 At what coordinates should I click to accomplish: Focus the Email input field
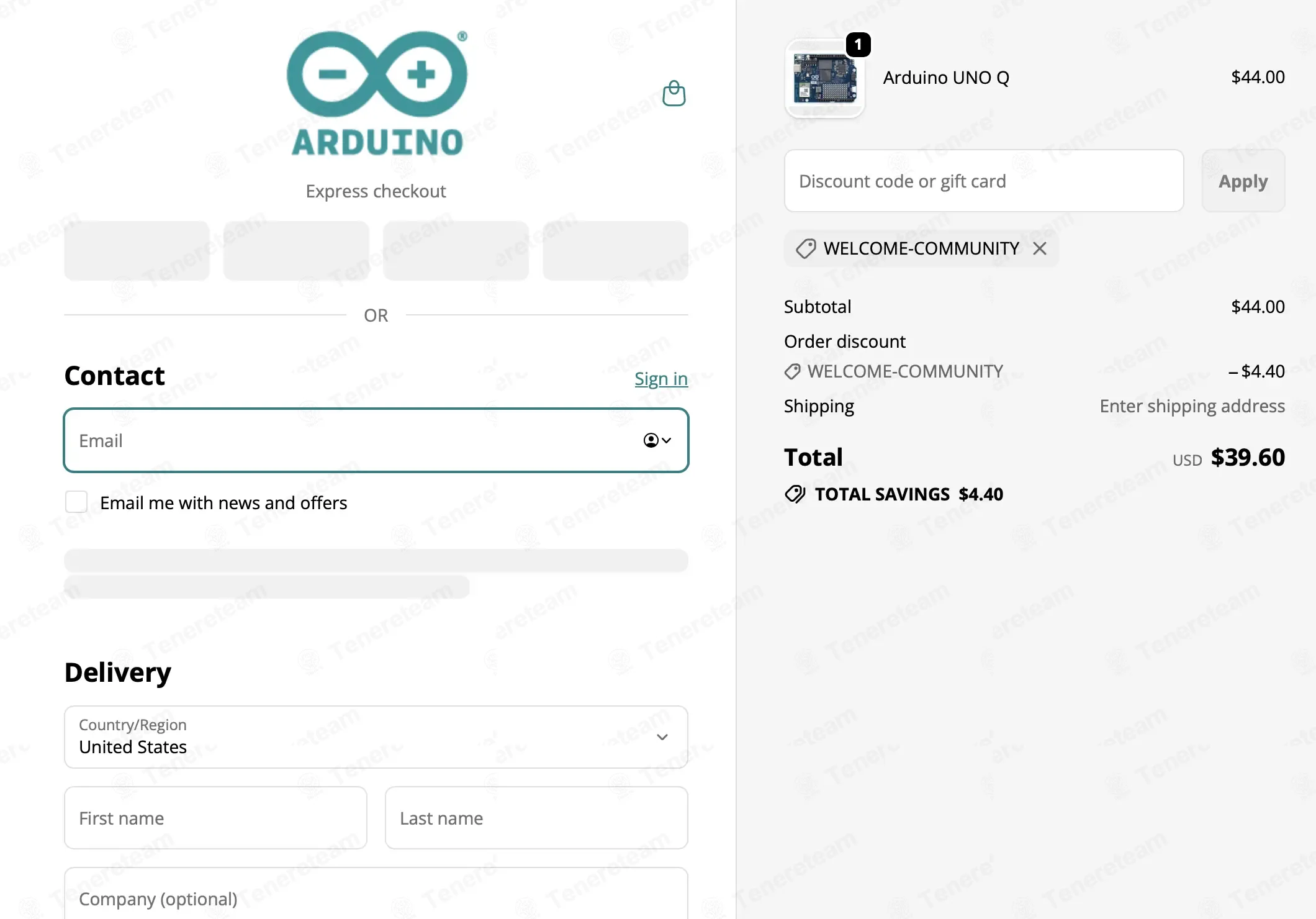pos(376,440)
